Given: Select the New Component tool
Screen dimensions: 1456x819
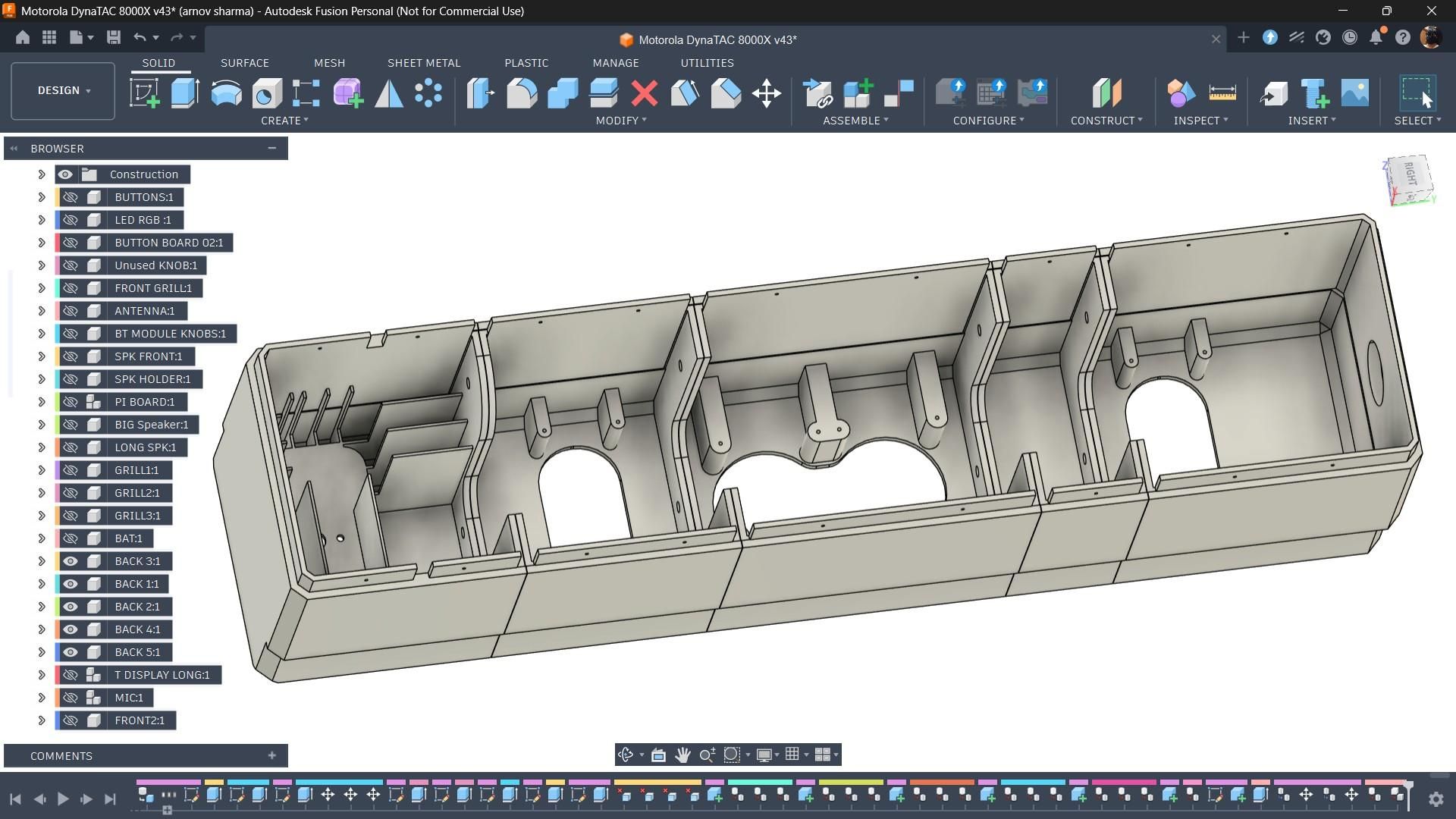Looking at the screenshot, I should click(858, 93).
